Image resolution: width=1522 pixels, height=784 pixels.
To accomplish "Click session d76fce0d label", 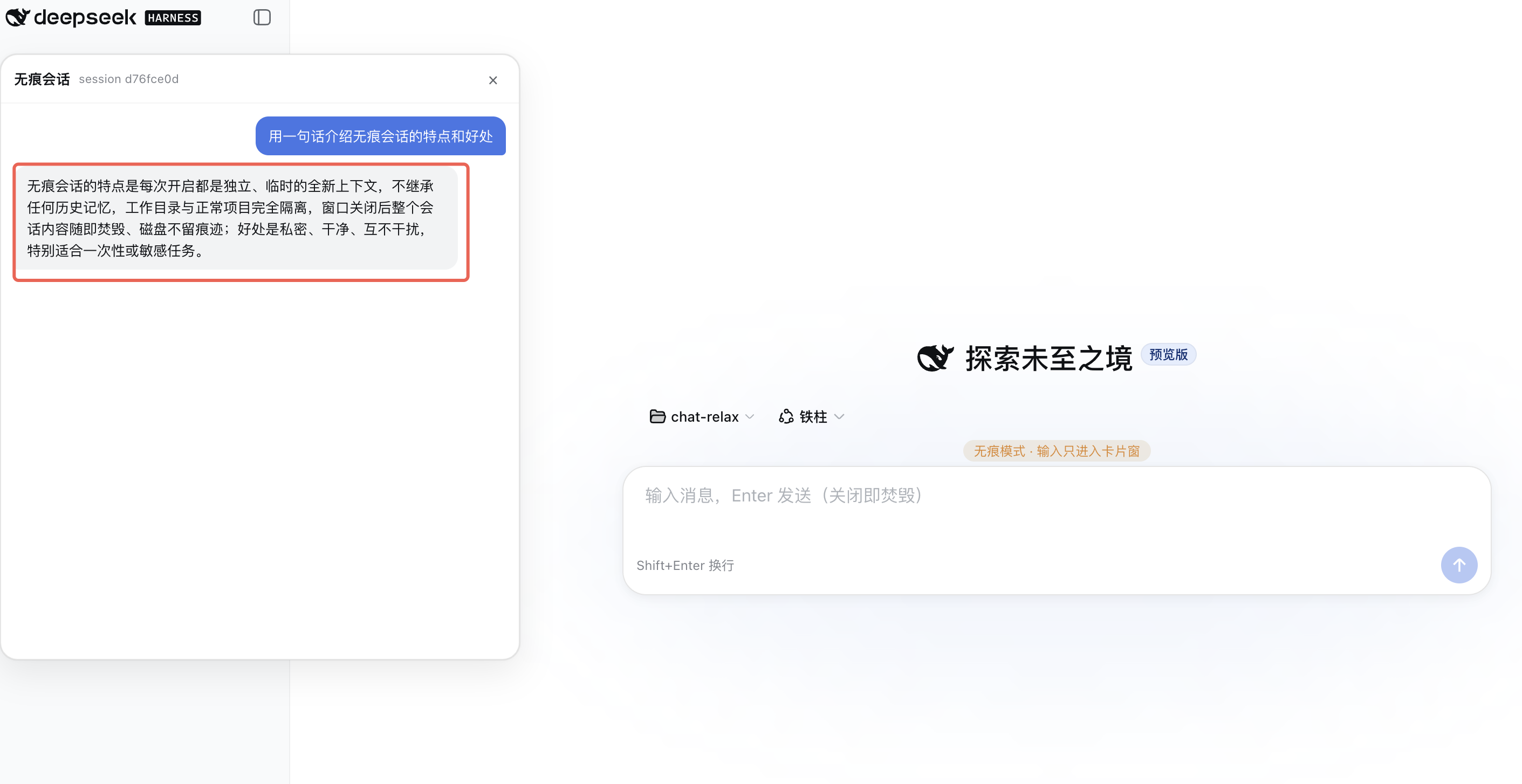I will pos(129,79).
